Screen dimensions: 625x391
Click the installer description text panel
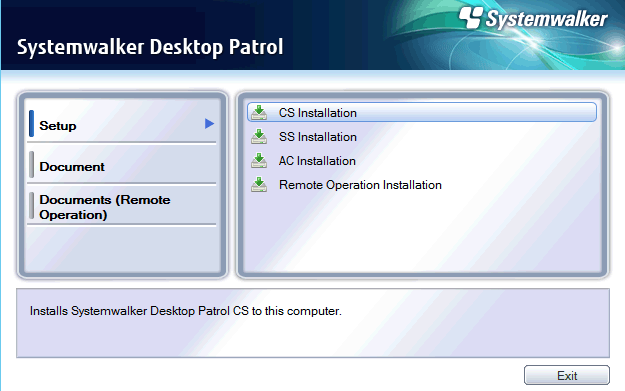(313, 323)
